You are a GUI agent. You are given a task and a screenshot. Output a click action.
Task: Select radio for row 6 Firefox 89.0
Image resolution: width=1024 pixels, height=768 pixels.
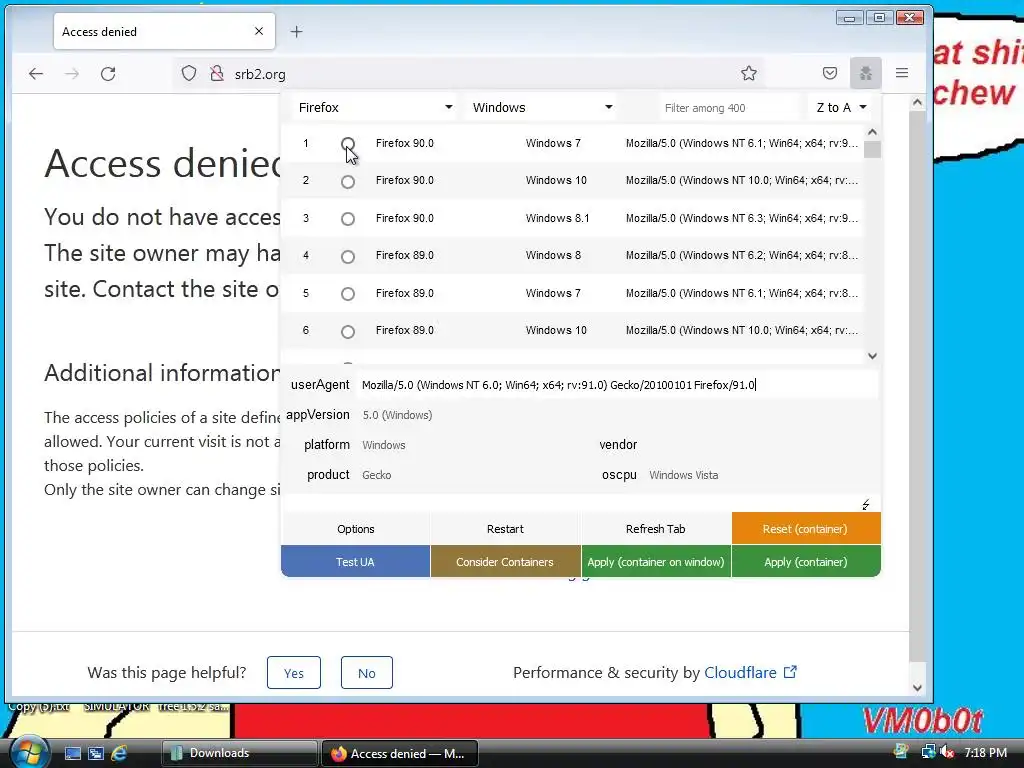(348, 332)
